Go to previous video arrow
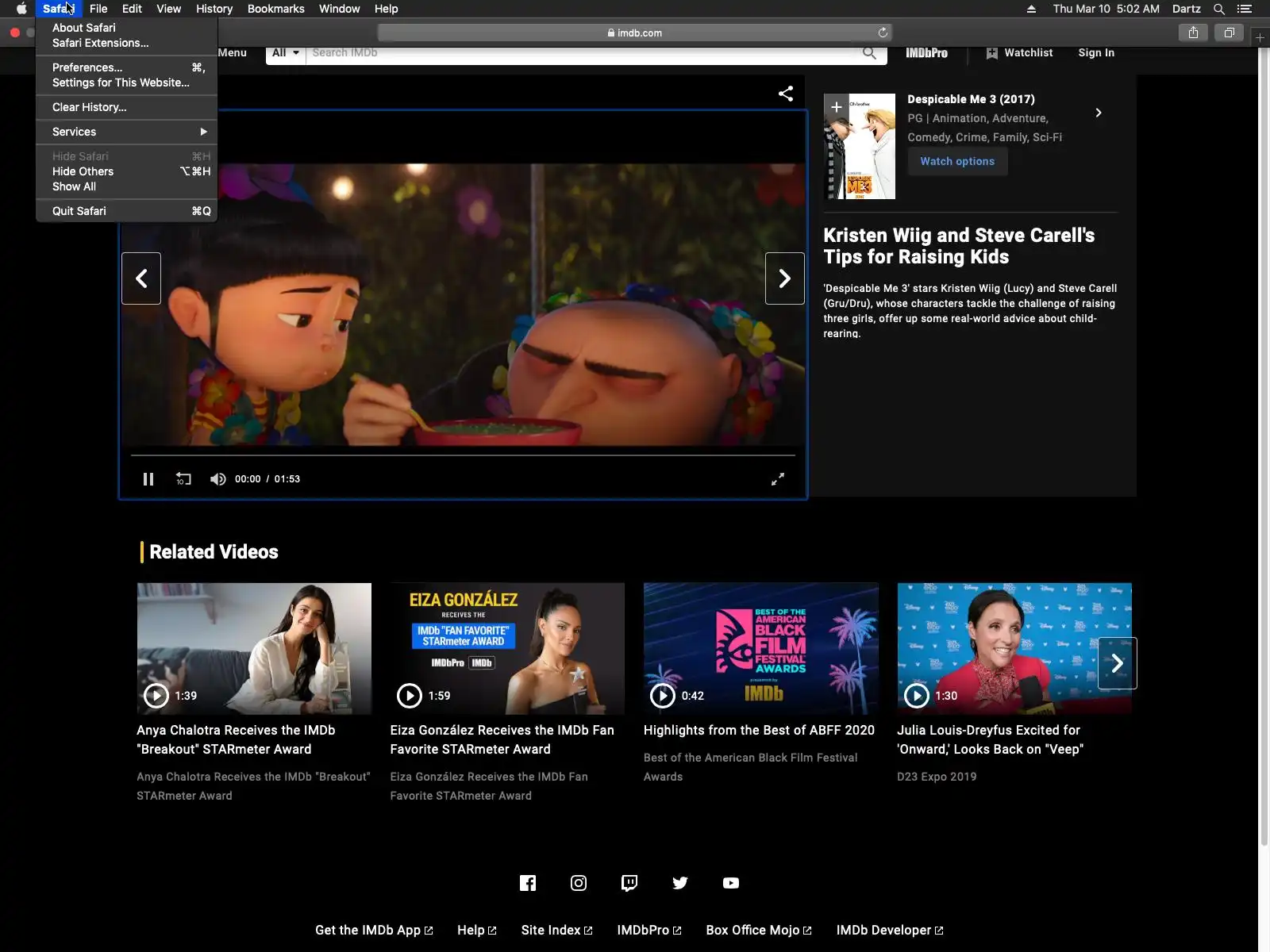The image size is (1270, 952). [x=141, y=278]
